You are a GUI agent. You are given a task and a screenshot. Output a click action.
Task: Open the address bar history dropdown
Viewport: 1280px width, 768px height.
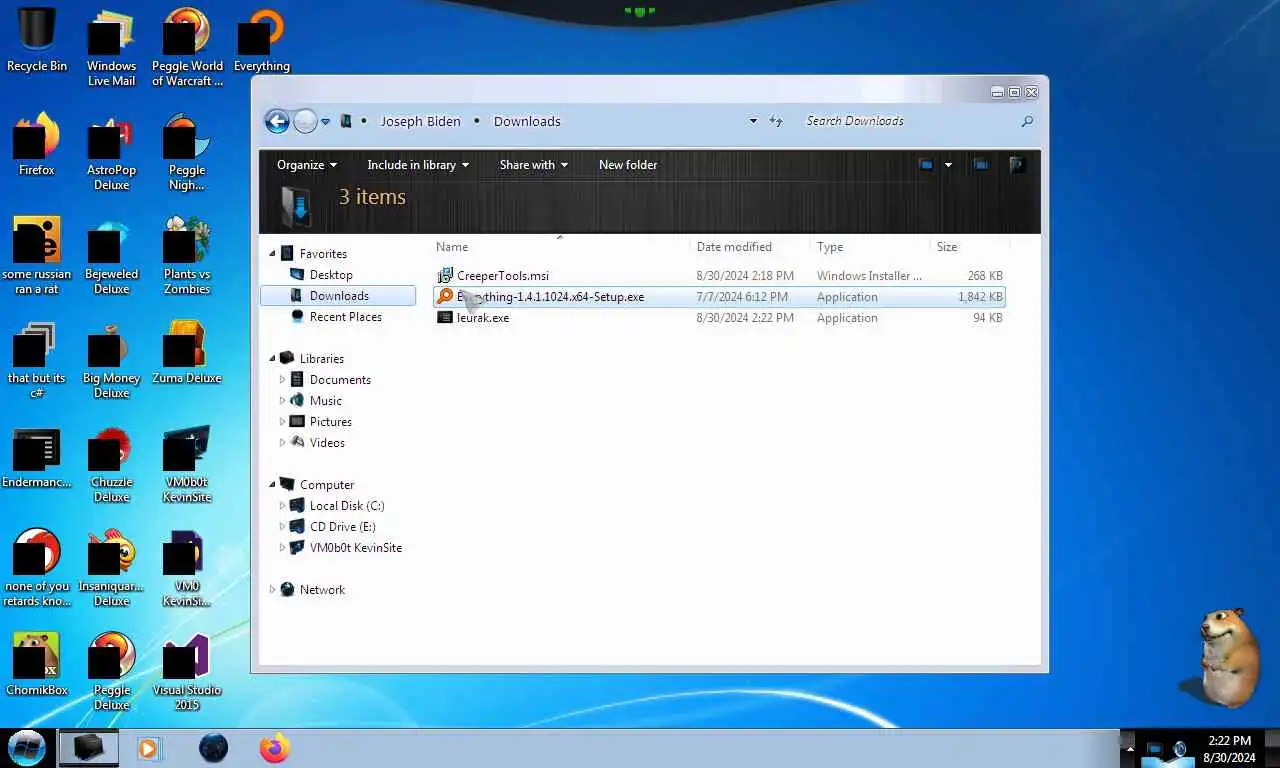[x=753, y=121]
